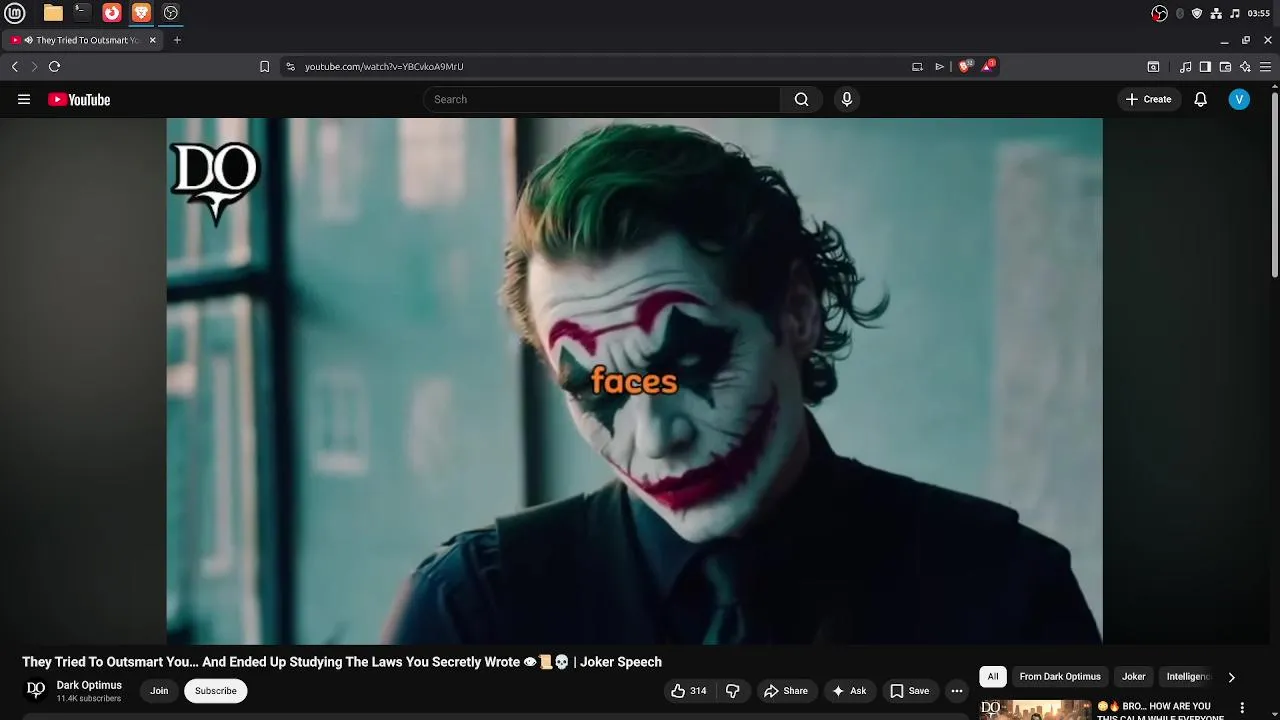Close the YouTube video tab
Viewport: 1280px width, 720px height.
(153, 40)
